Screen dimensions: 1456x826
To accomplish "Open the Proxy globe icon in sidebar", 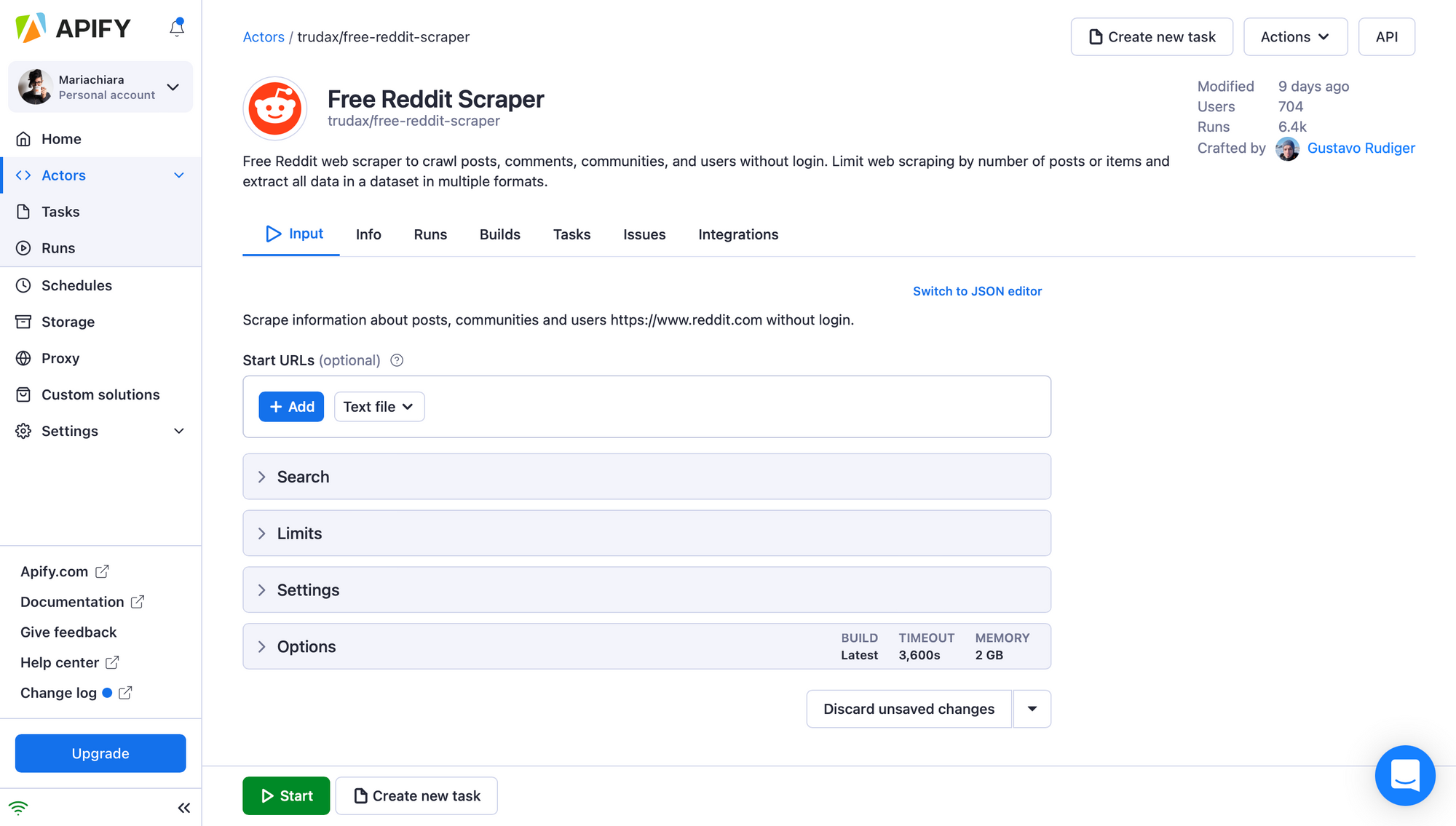I will click(x=23, y=358).
